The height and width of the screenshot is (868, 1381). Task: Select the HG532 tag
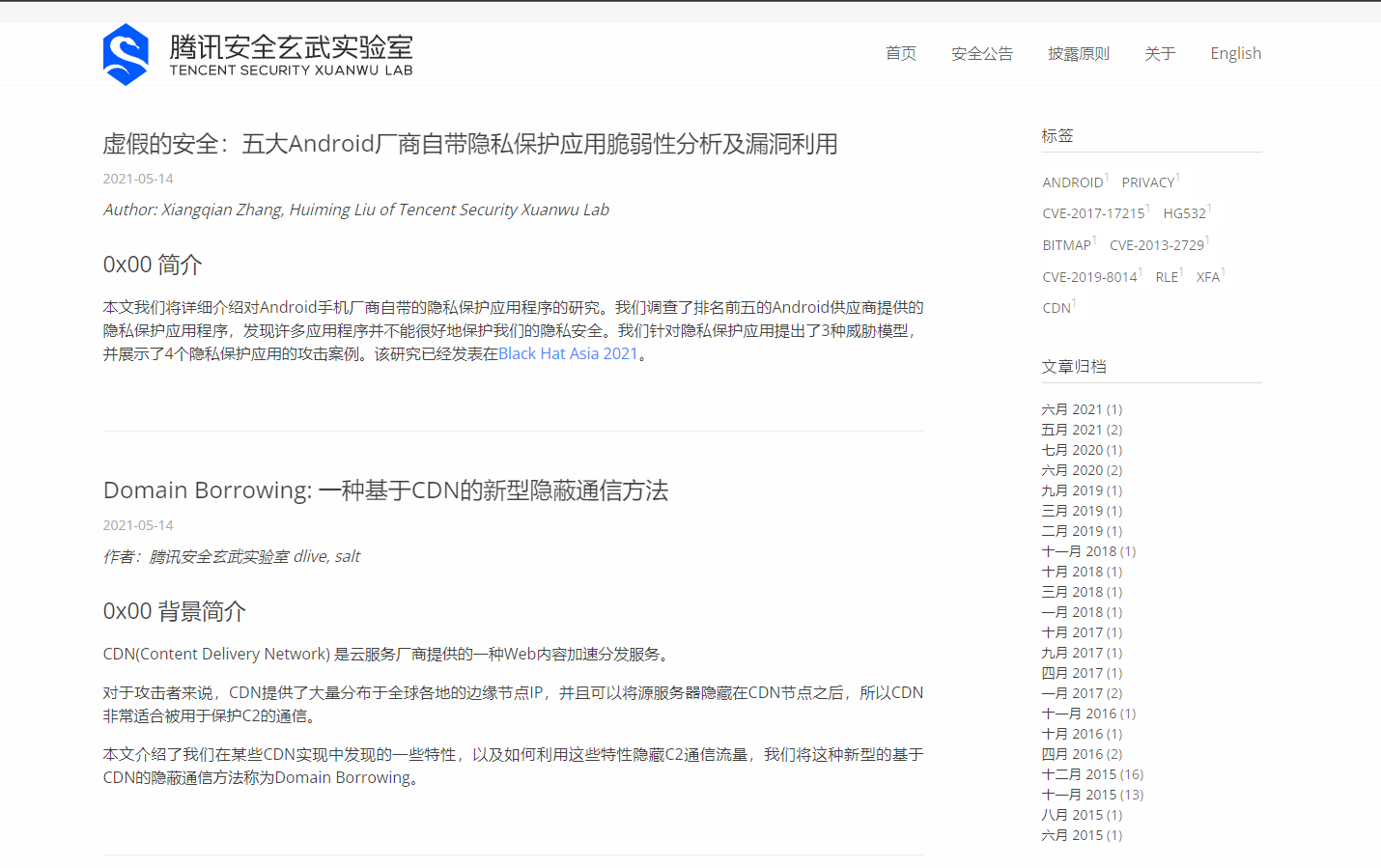coord(1185,213)
